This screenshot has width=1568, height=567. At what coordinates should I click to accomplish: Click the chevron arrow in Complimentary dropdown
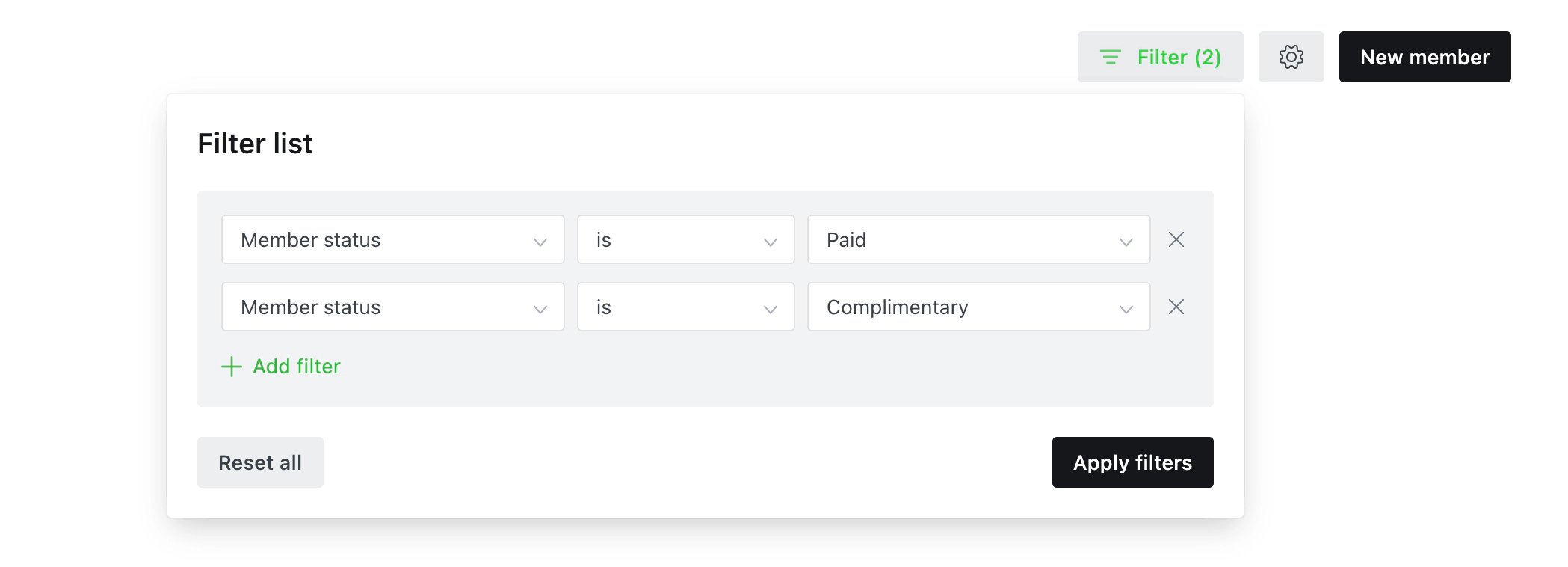[1126, 309]
